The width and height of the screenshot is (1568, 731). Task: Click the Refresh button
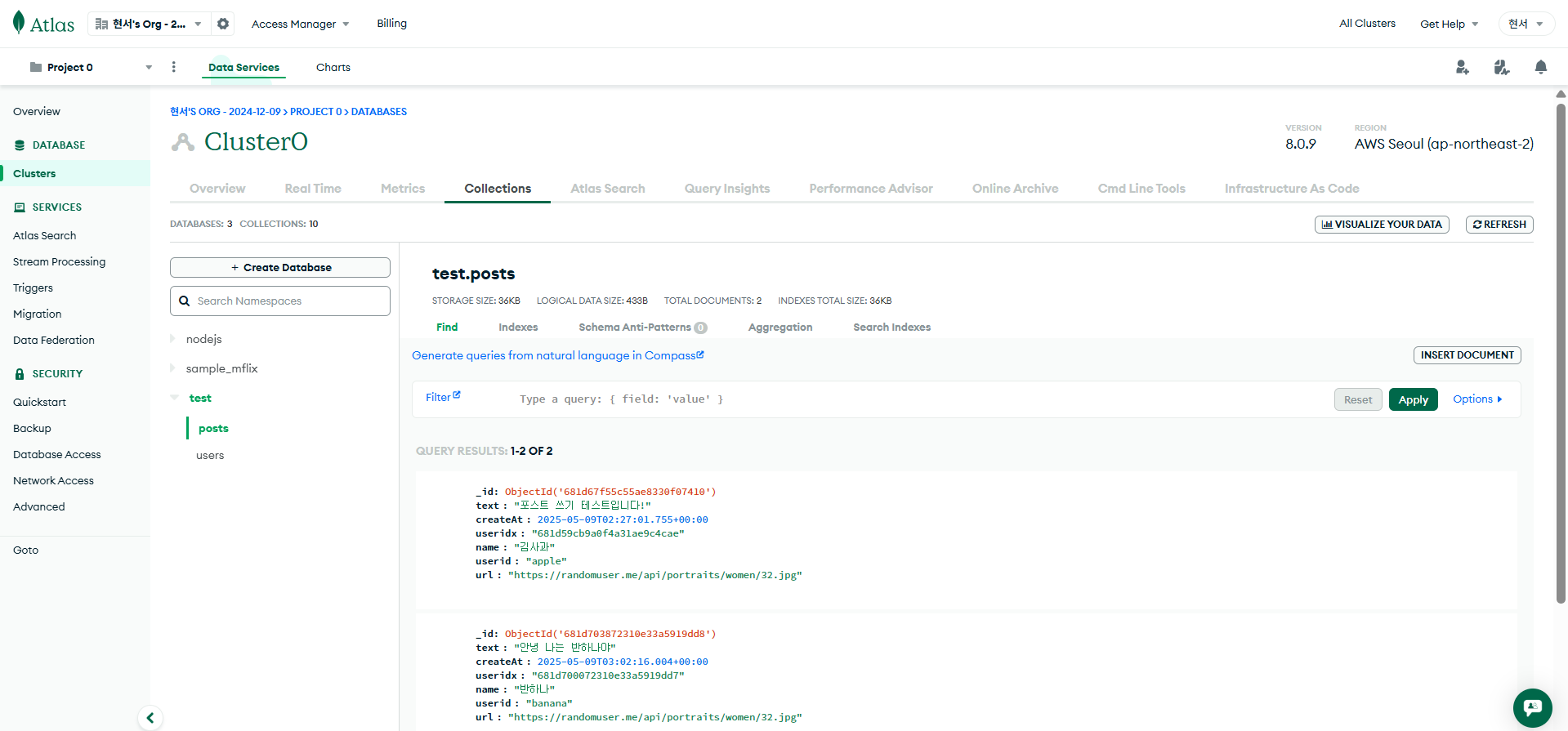tap(1499, 224)
